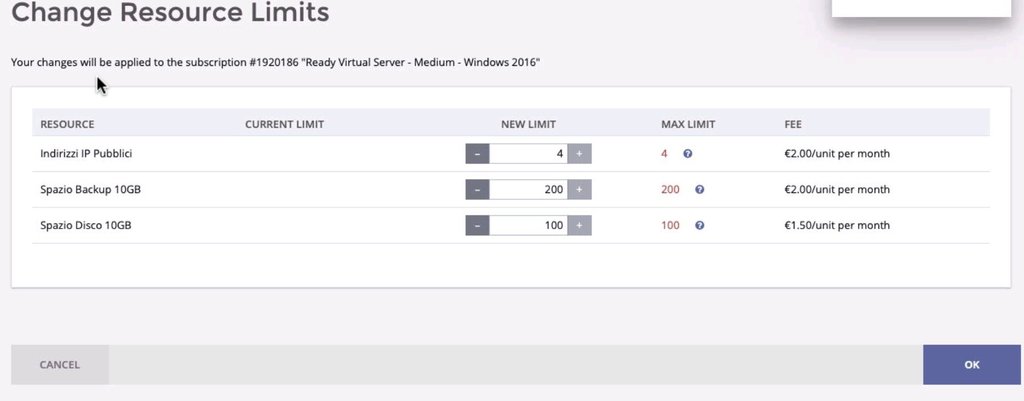Image resolution: width=1024 pixels, height=401 pixels.
Task: Click plus button for Spazio Backup 10GB
Action: [x=579, y=190]
